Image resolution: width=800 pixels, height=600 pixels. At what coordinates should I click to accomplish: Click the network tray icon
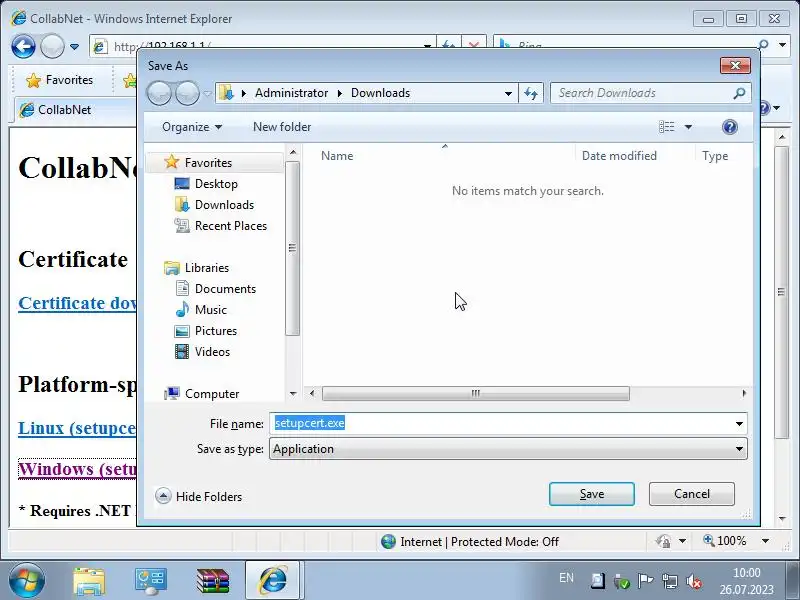pos(669,581)
